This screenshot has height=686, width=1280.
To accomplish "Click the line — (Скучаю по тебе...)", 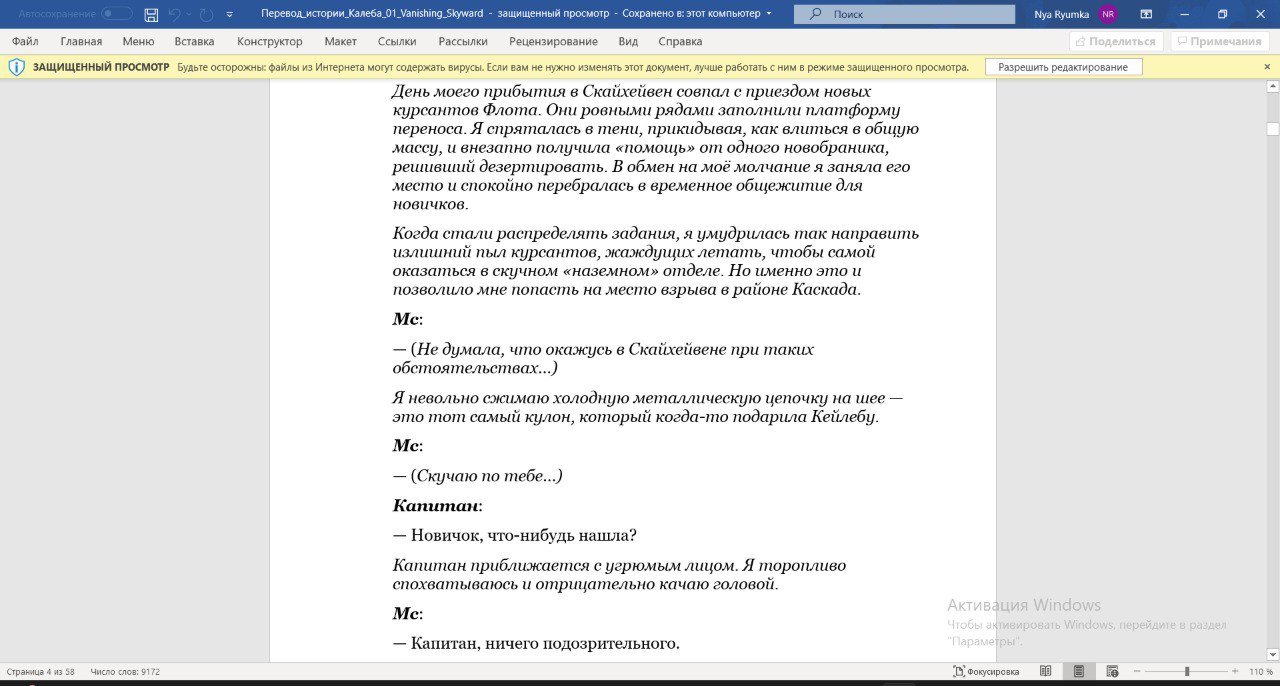I will tap(478, 476).
